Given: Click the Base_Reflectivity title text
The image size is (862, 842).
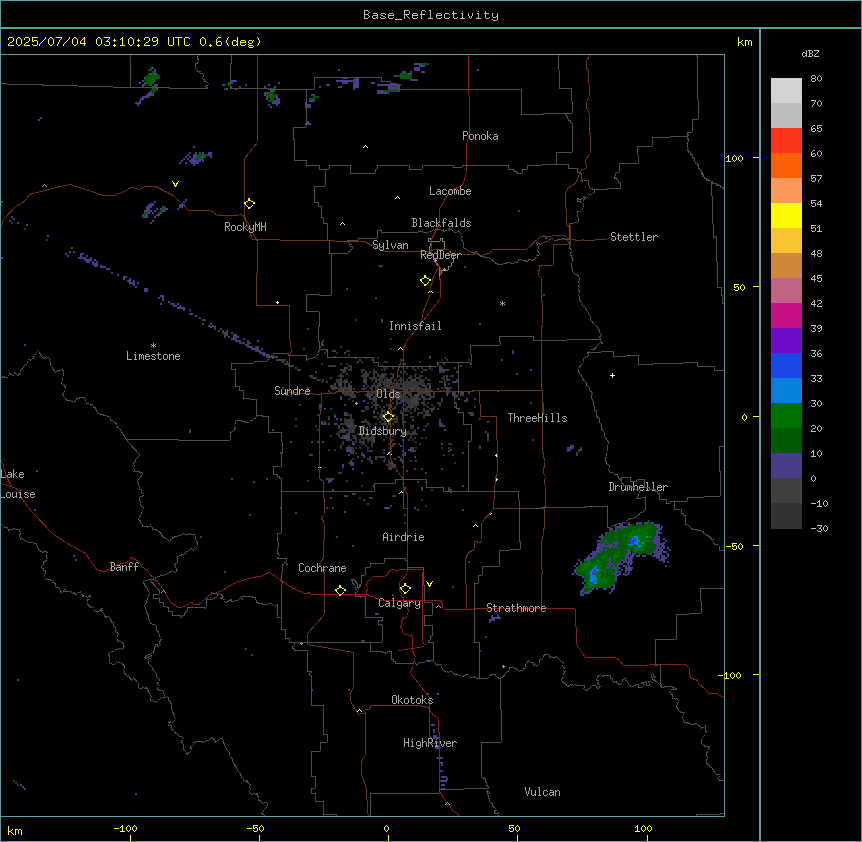Looking at the screenshot, I should (x=431, y=15).
